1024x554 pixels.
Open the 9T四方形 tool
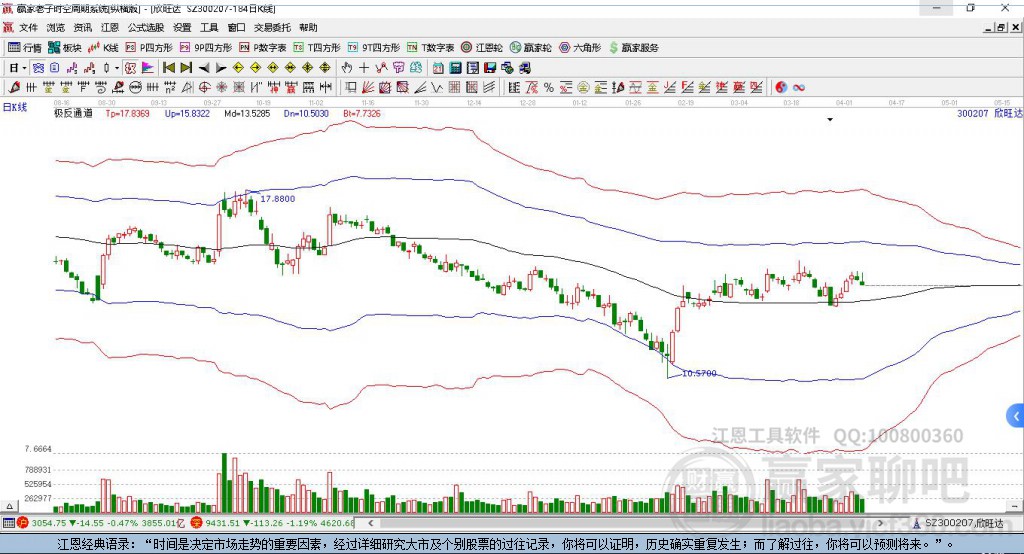click(374, 48)
